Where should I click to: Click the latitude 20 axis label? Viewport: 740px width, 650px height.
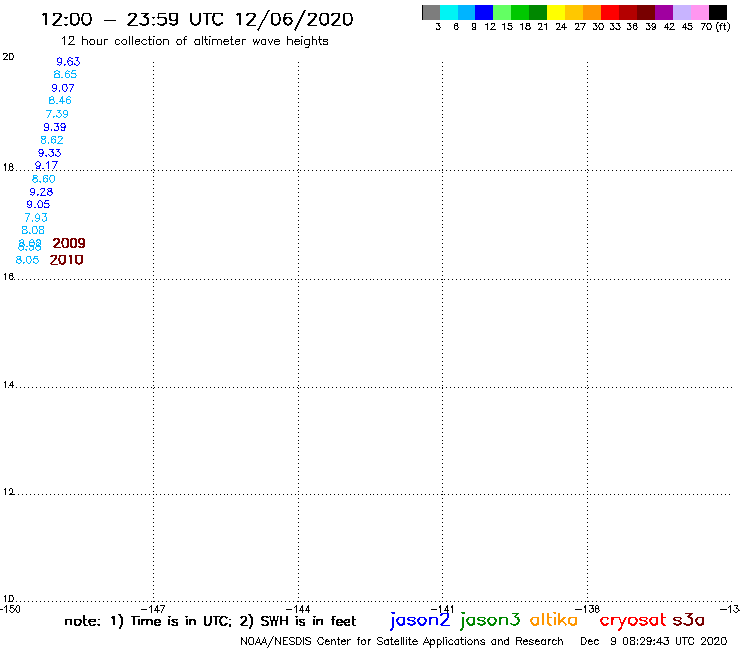8,57
